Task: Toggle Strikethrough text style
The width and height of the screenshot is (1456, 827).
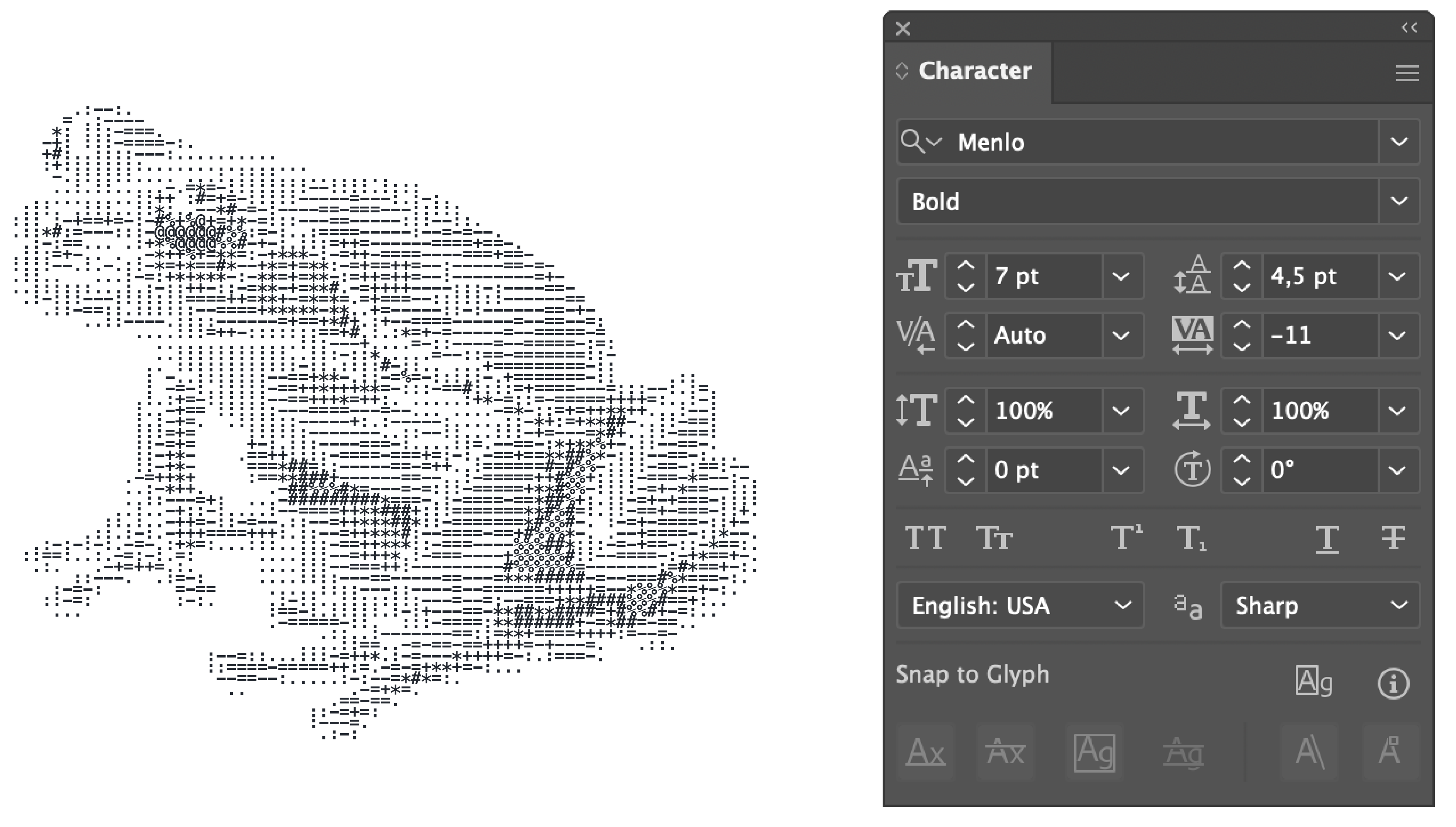Action: pyautogui.click(x=1393, y=537)
